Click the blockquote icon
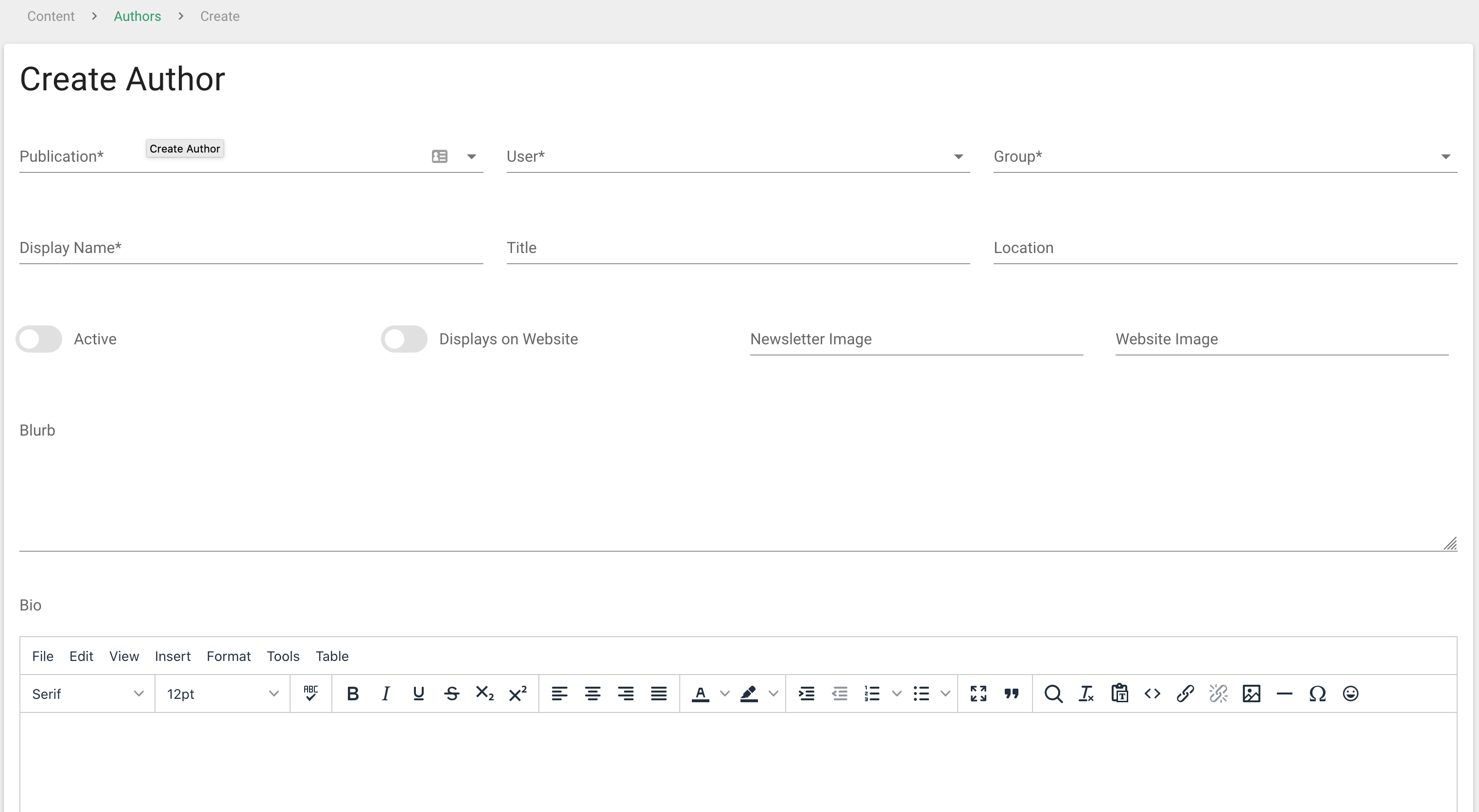Image resolution: width=1479 pixels, height=812 pixels. (x=1011, y=694)
